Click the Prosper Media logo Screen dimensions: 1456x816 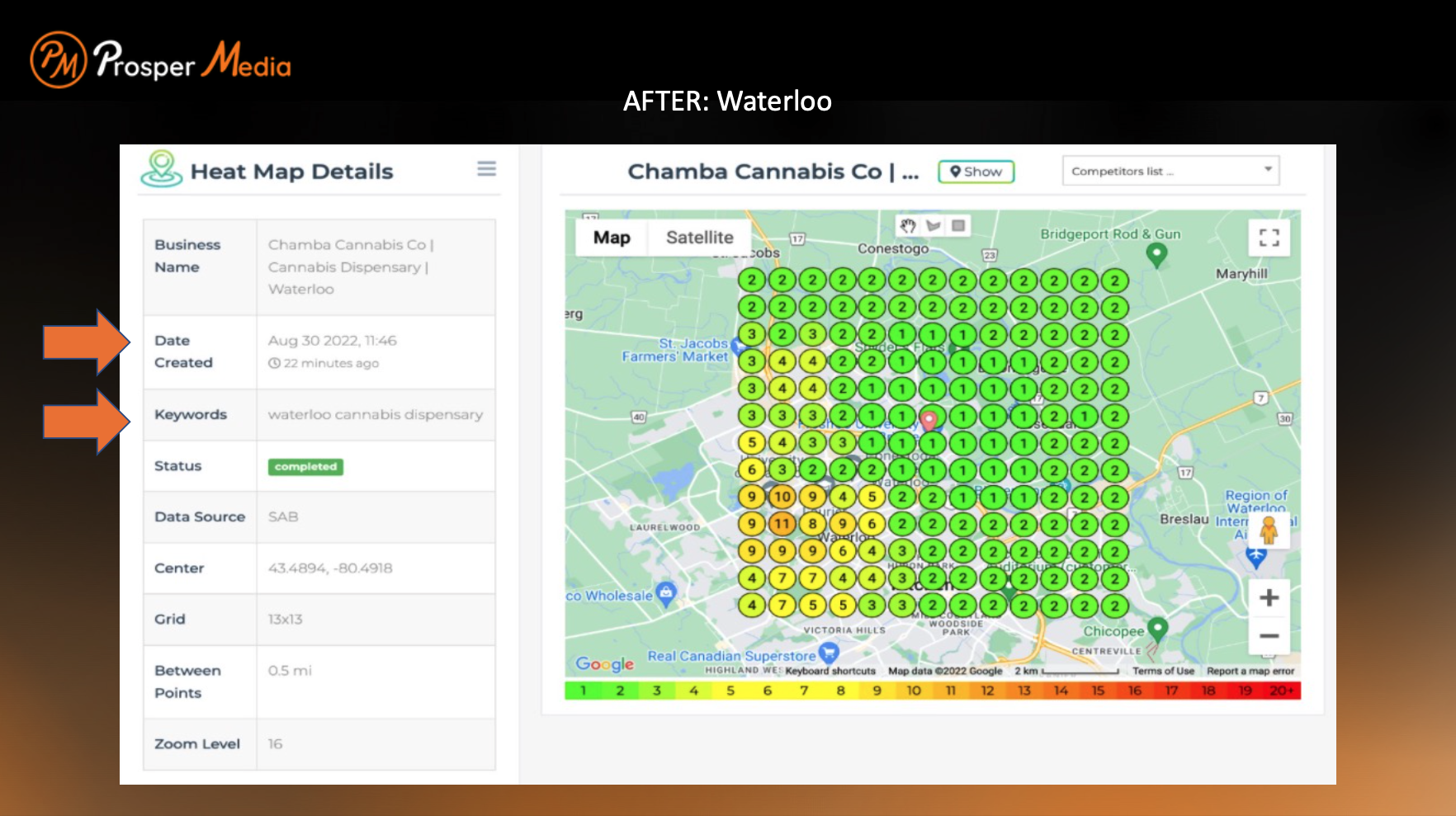[161, 60]
